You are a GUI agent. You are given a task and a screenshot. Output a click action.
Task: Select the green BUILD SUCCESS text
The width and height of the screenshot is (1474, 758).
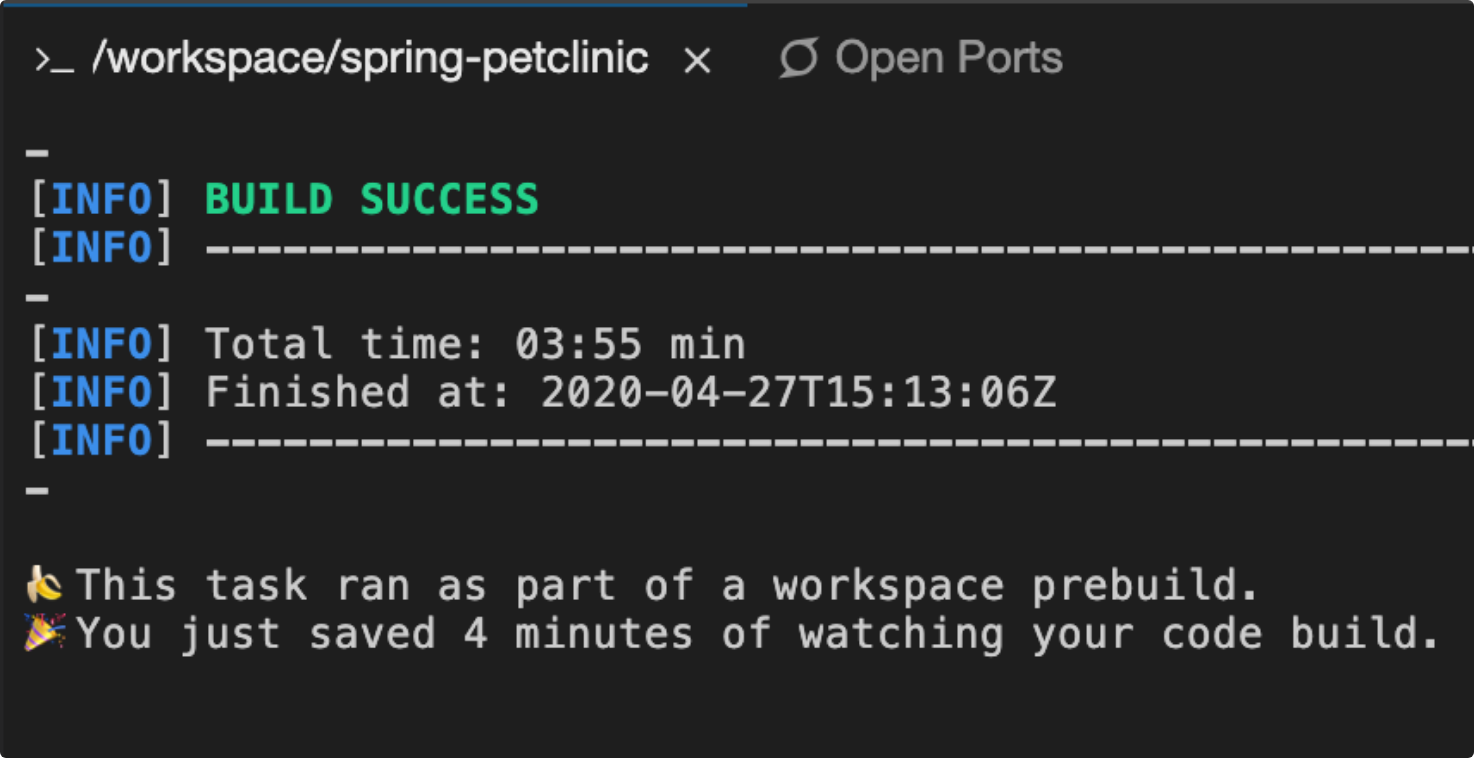370,198
